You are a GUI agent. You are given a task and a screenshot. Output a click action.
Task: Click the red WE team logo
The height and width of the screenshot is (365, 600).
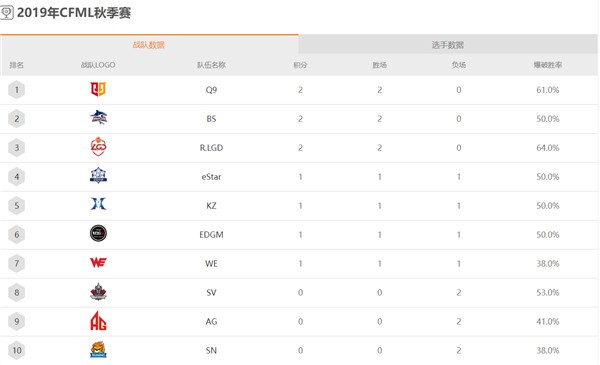[98, 262]
